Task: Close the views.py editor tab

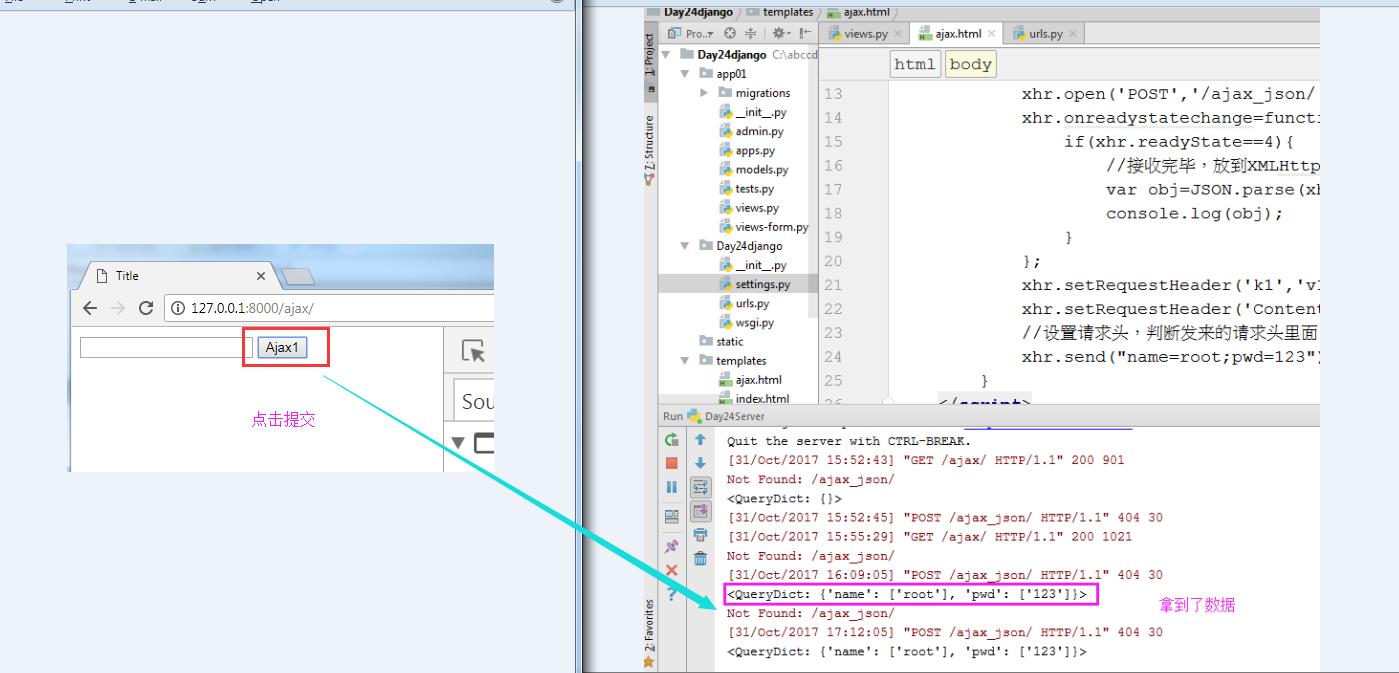Action: (897, 33)
